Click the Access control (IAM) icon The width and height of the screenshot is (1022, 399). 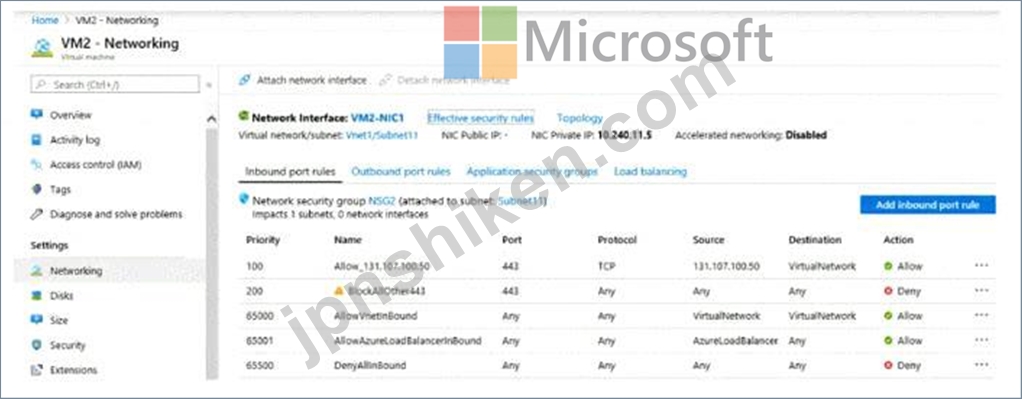[x=37, y=165]
